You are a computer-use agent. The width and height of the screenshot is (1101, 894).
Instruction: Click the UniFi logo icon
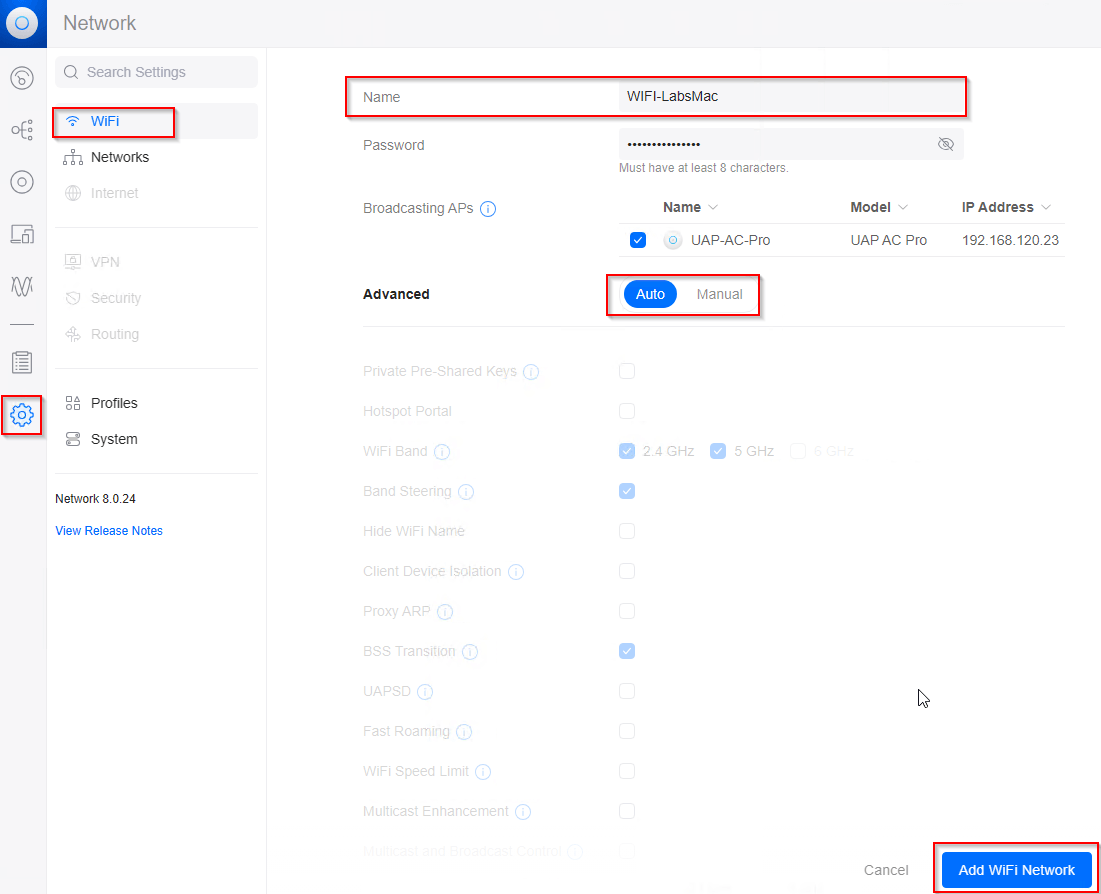click(x=22, y=23)
